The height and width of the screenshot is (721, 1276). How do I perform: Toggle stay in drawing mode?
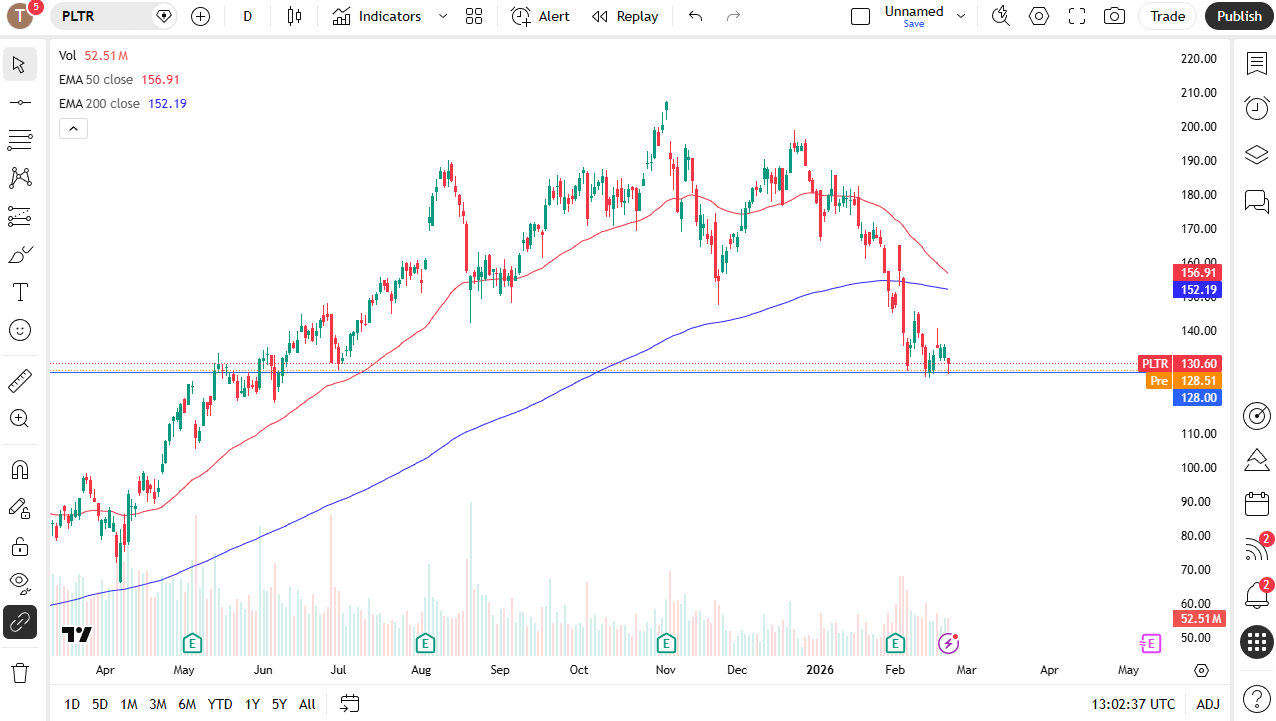[19, 508]
